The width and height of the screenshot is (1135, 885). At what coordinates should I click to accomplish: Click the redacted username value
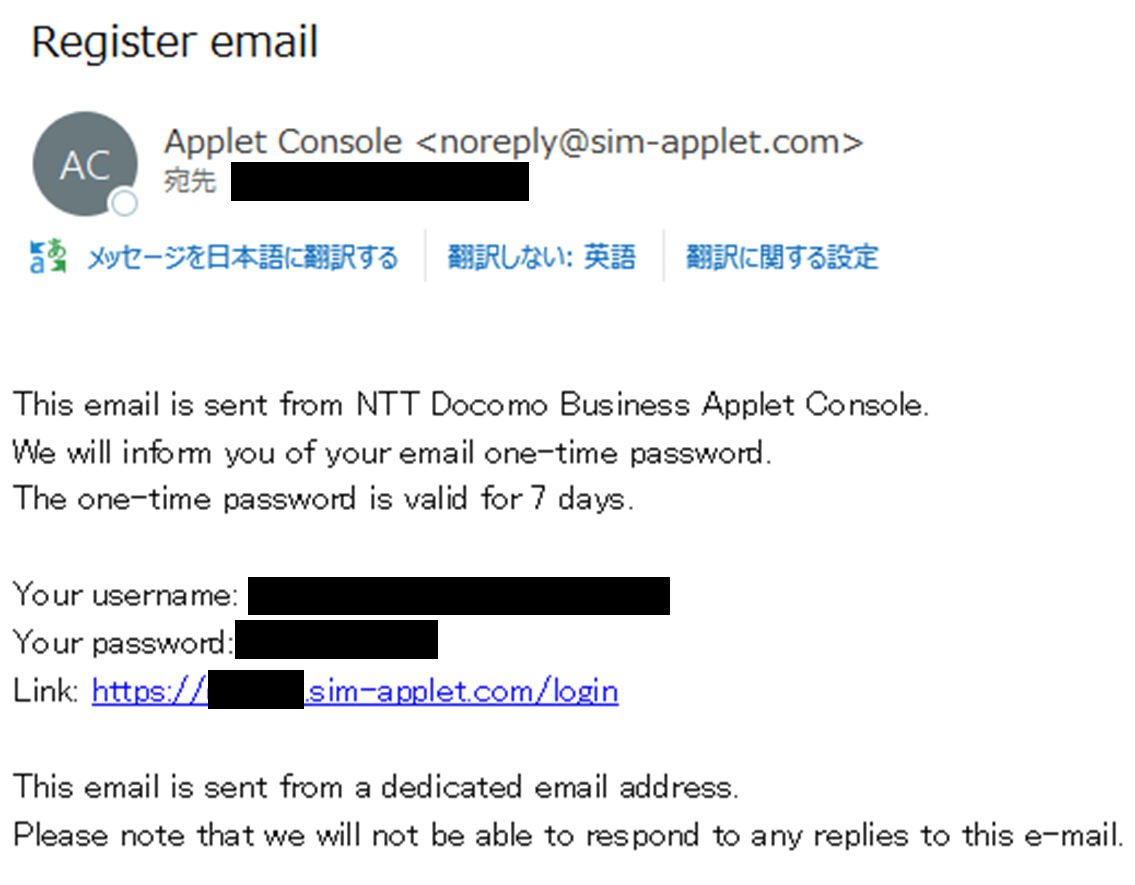coord(458,595)
